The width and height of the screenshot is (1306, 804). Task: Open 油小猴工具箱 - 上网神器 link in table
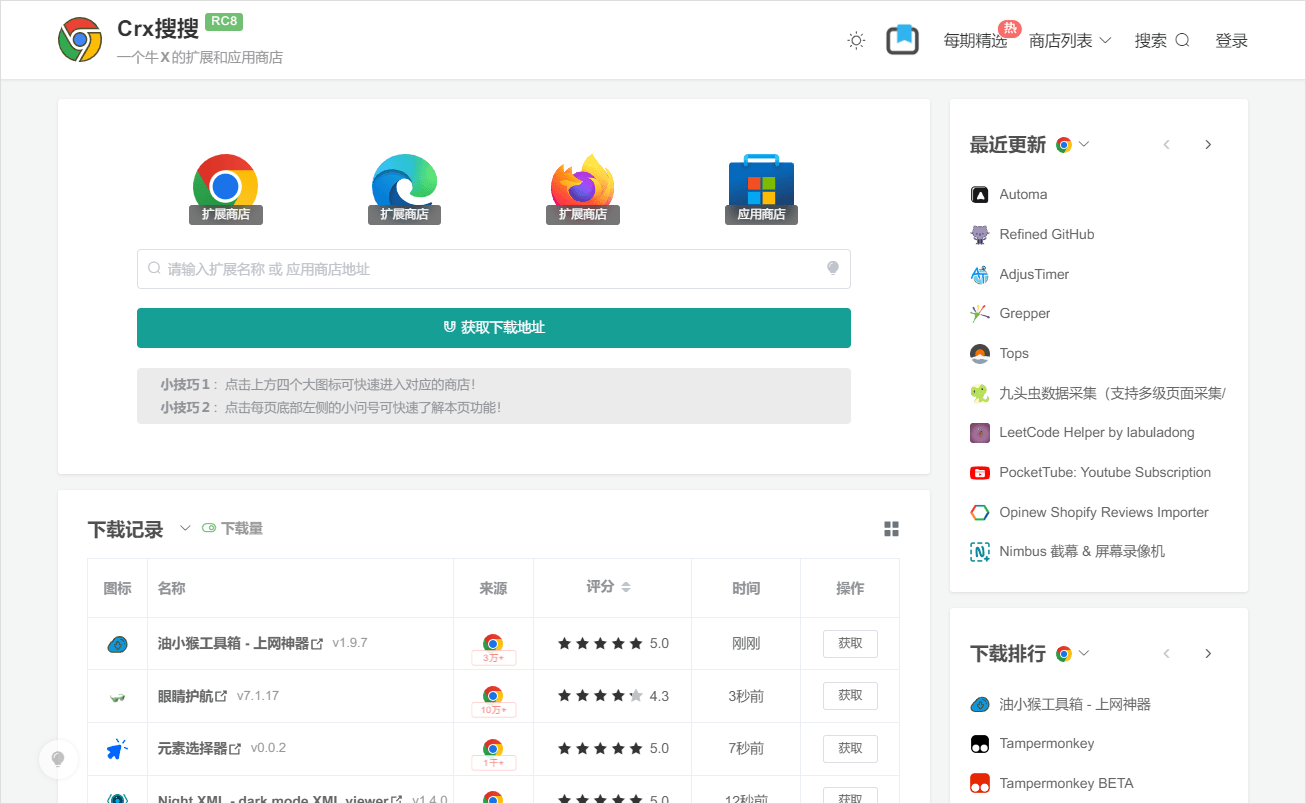click(240, 643)
